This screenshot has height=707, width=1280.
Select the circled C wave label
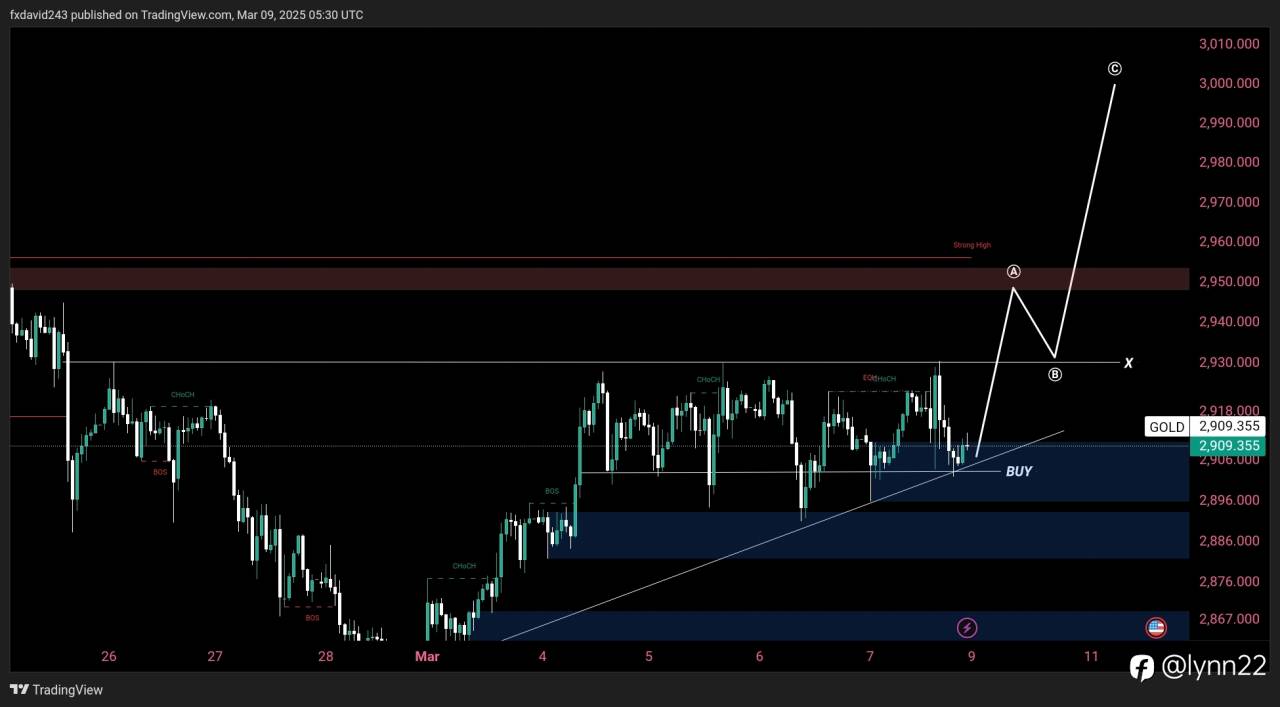pyautogui.click(x=1115, y=69)
